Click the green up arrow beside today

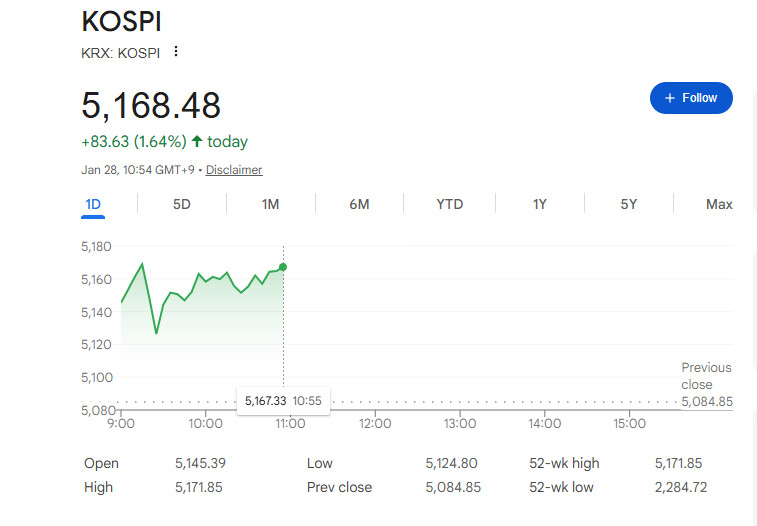[196, 141]
